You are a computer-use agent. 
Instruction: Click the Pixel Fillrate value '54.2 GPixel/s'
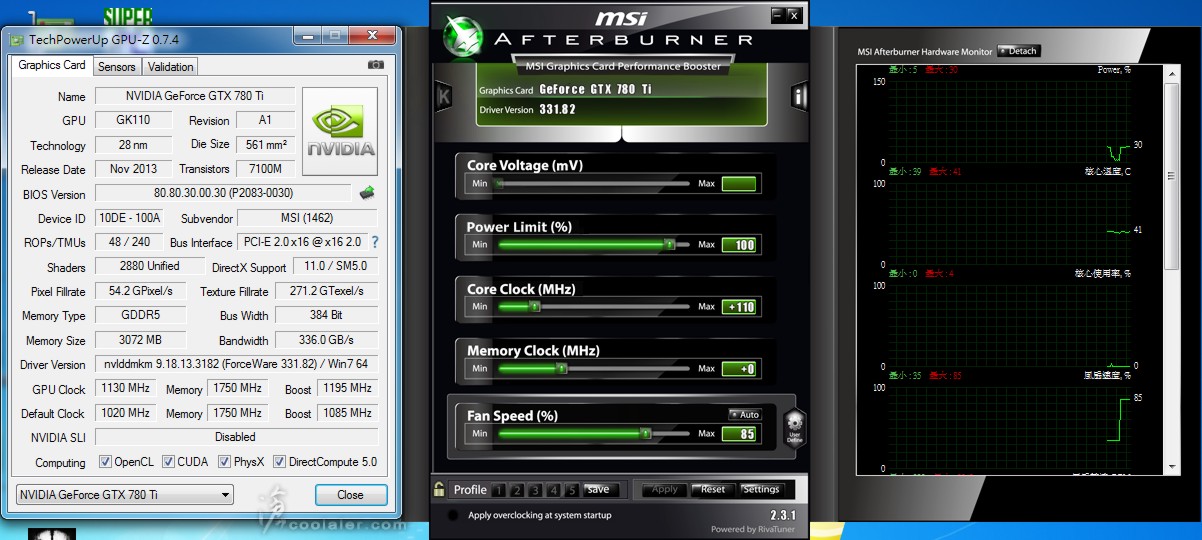(x=141, y=291)
